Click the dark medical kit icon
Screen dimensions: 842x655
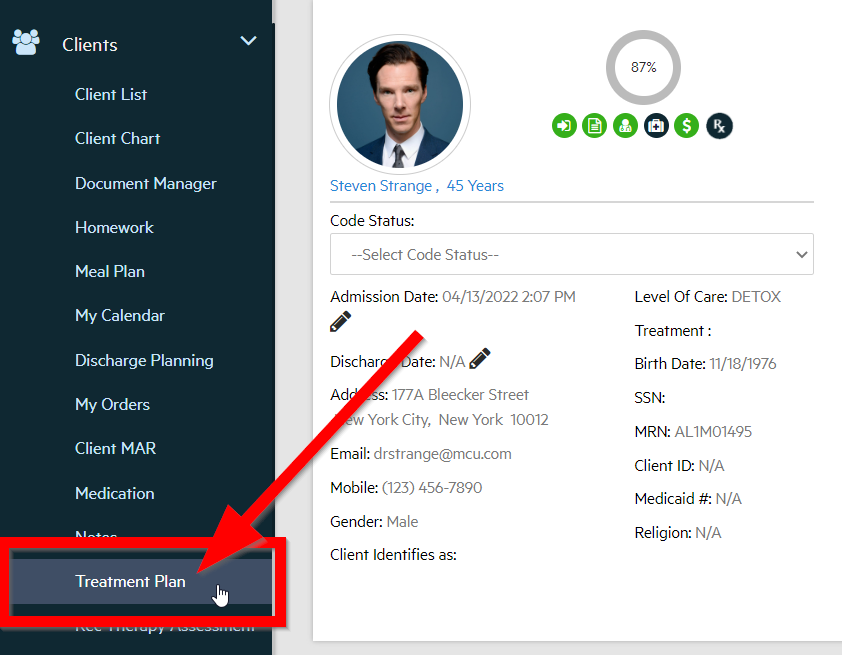[656, 125]
